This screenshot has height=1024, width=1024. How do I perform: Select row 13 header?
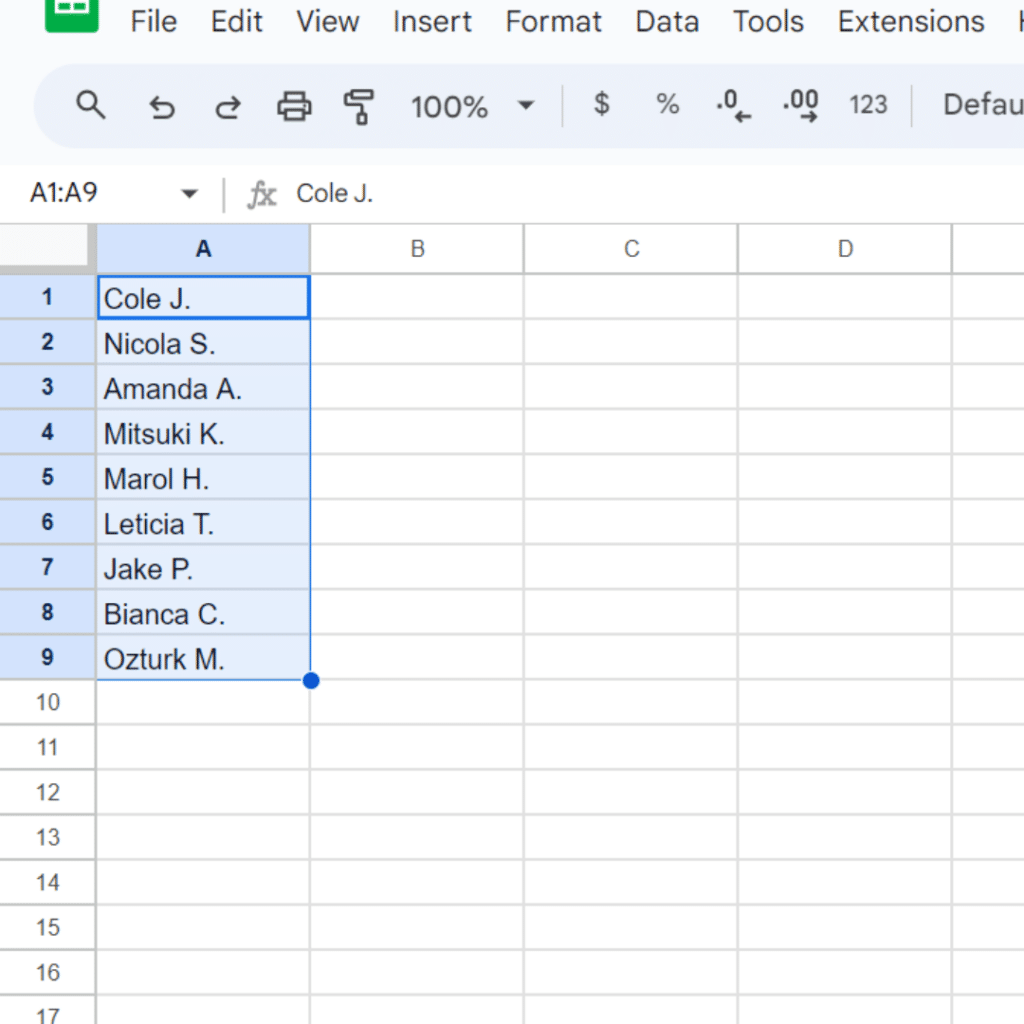click(47, 838)
